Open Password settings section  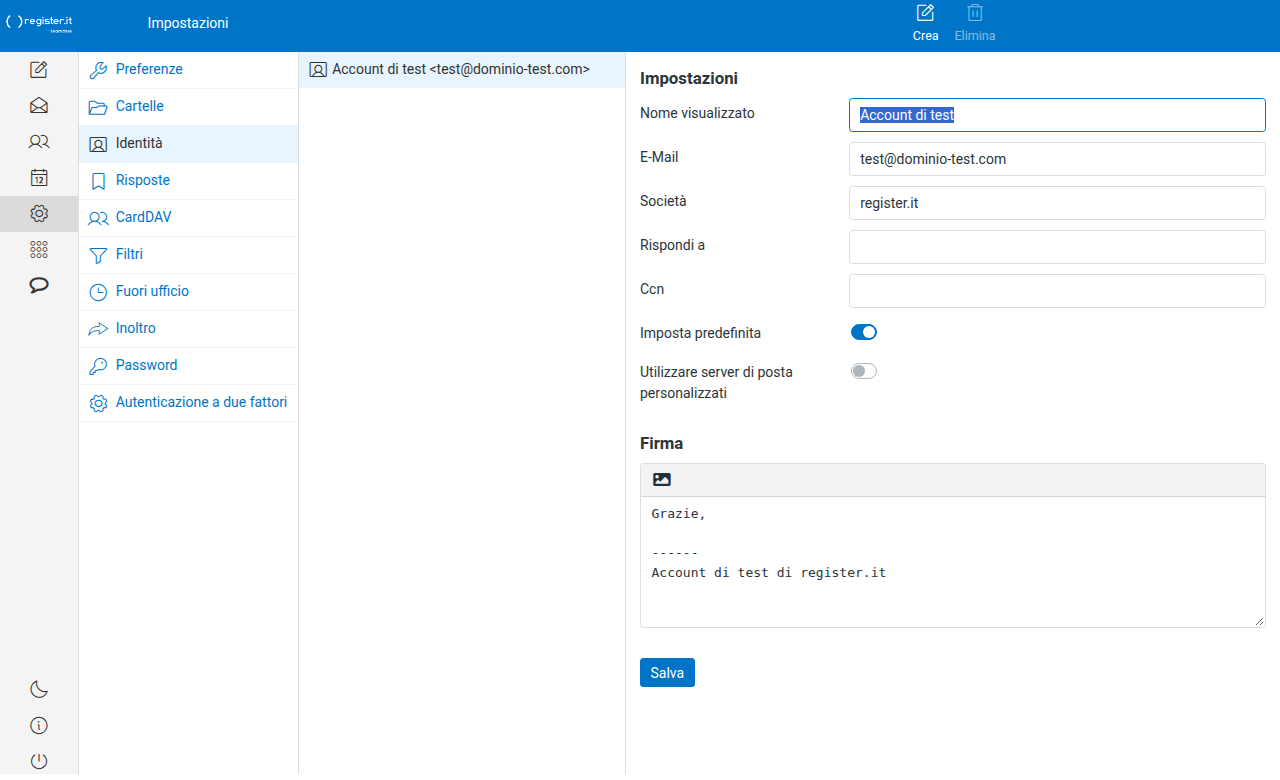189,366
